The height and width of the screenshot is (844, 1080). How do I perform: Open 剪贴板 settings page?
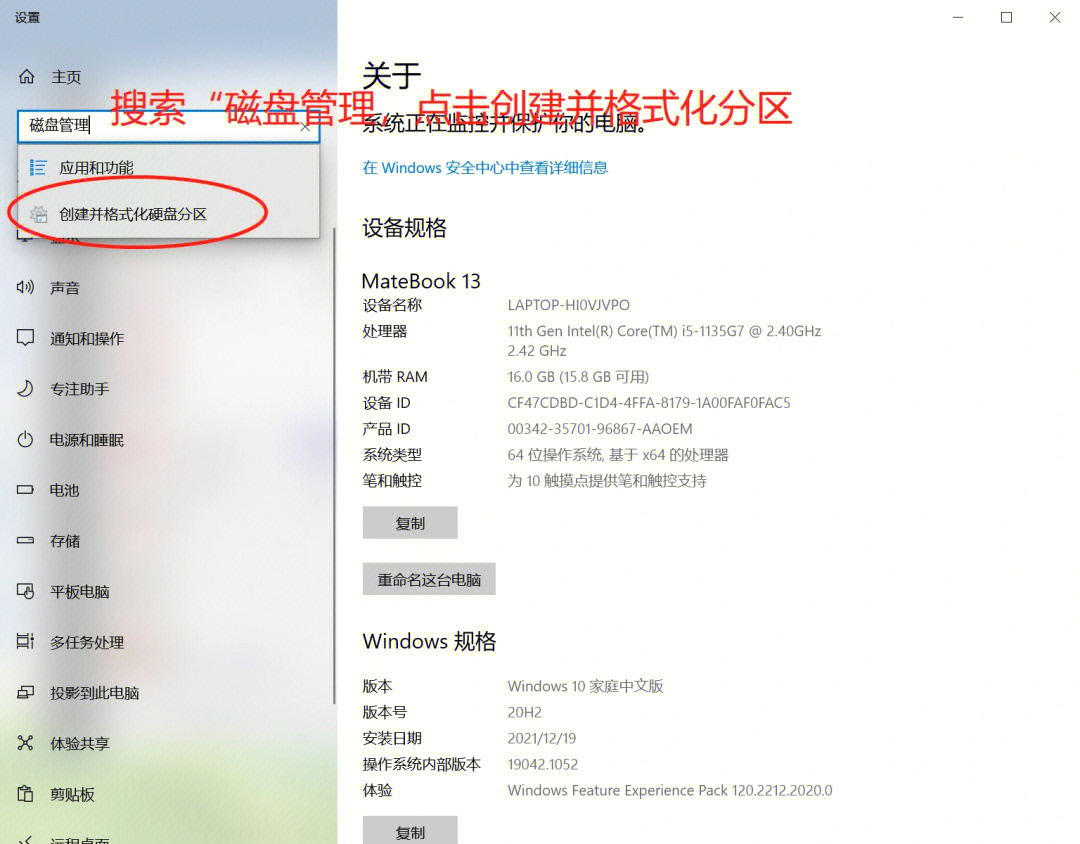coord(72,794)
